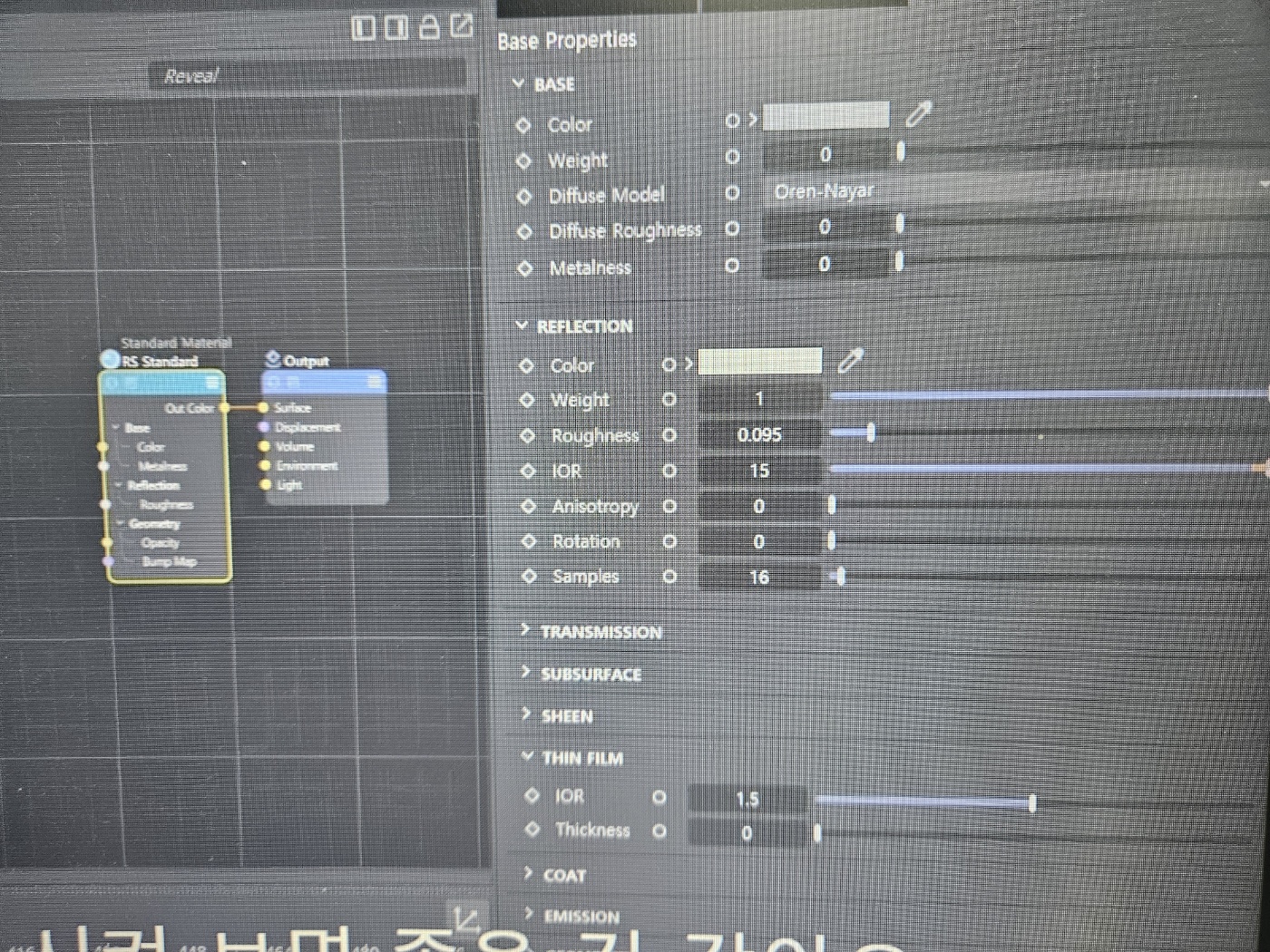
Task: Click the Reflection Color swatch
Action: click(760, 361)
